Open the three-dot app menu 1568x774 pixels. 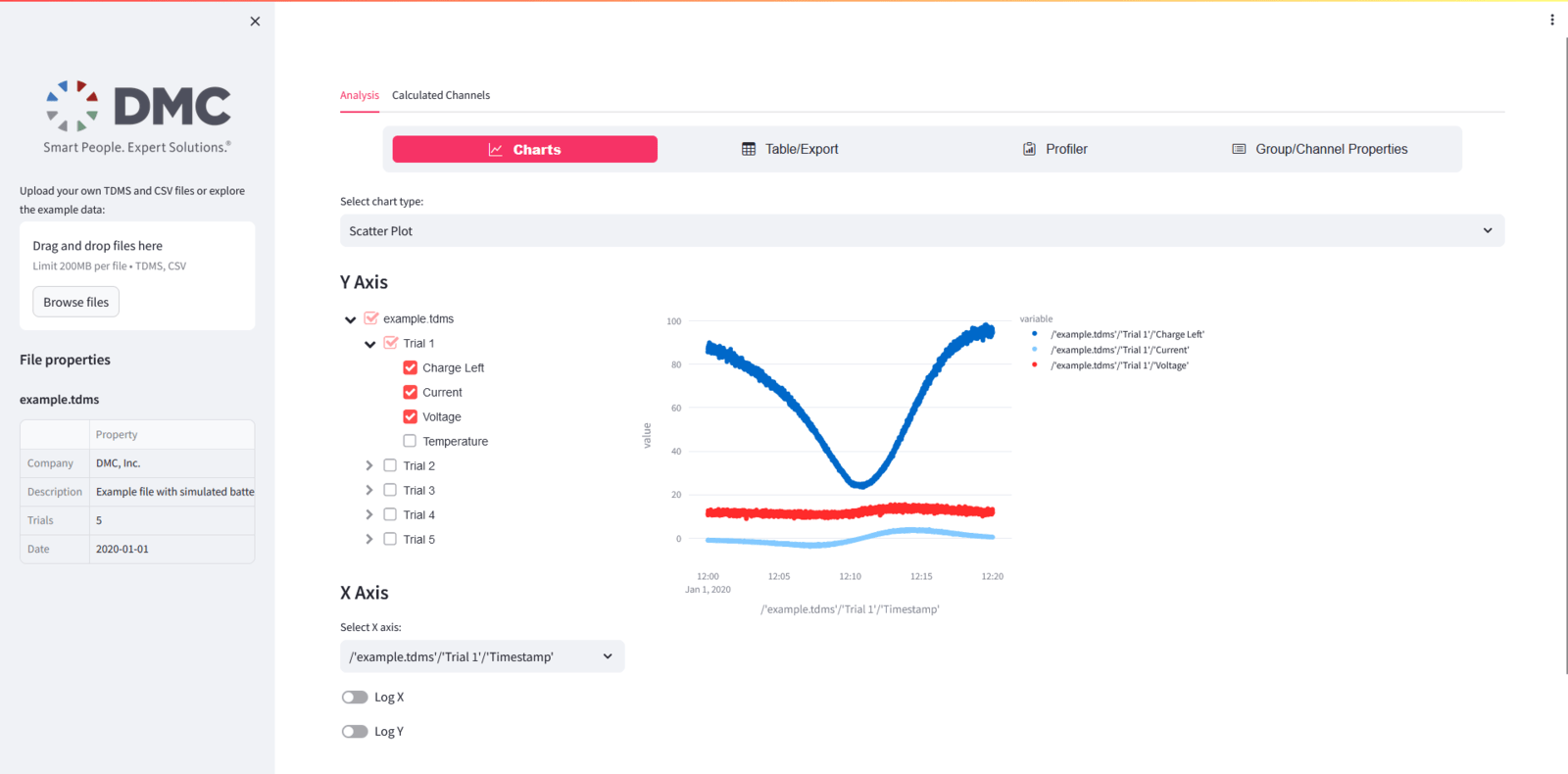pos(1552,20)
